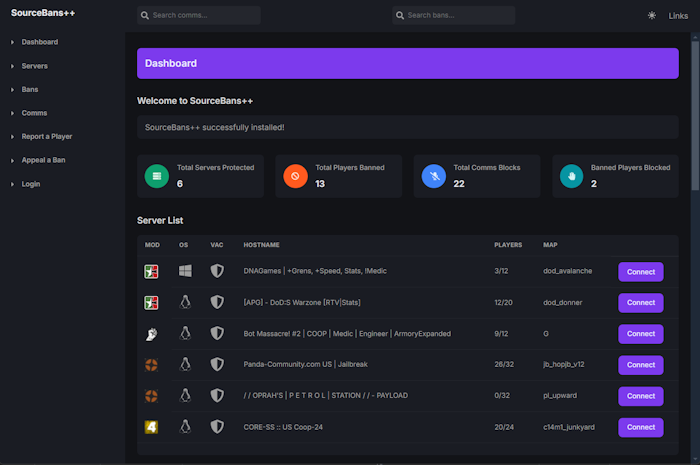Click the jb_hopjb_v12 map cell
The image size is (700, 465).
point(563,365)
